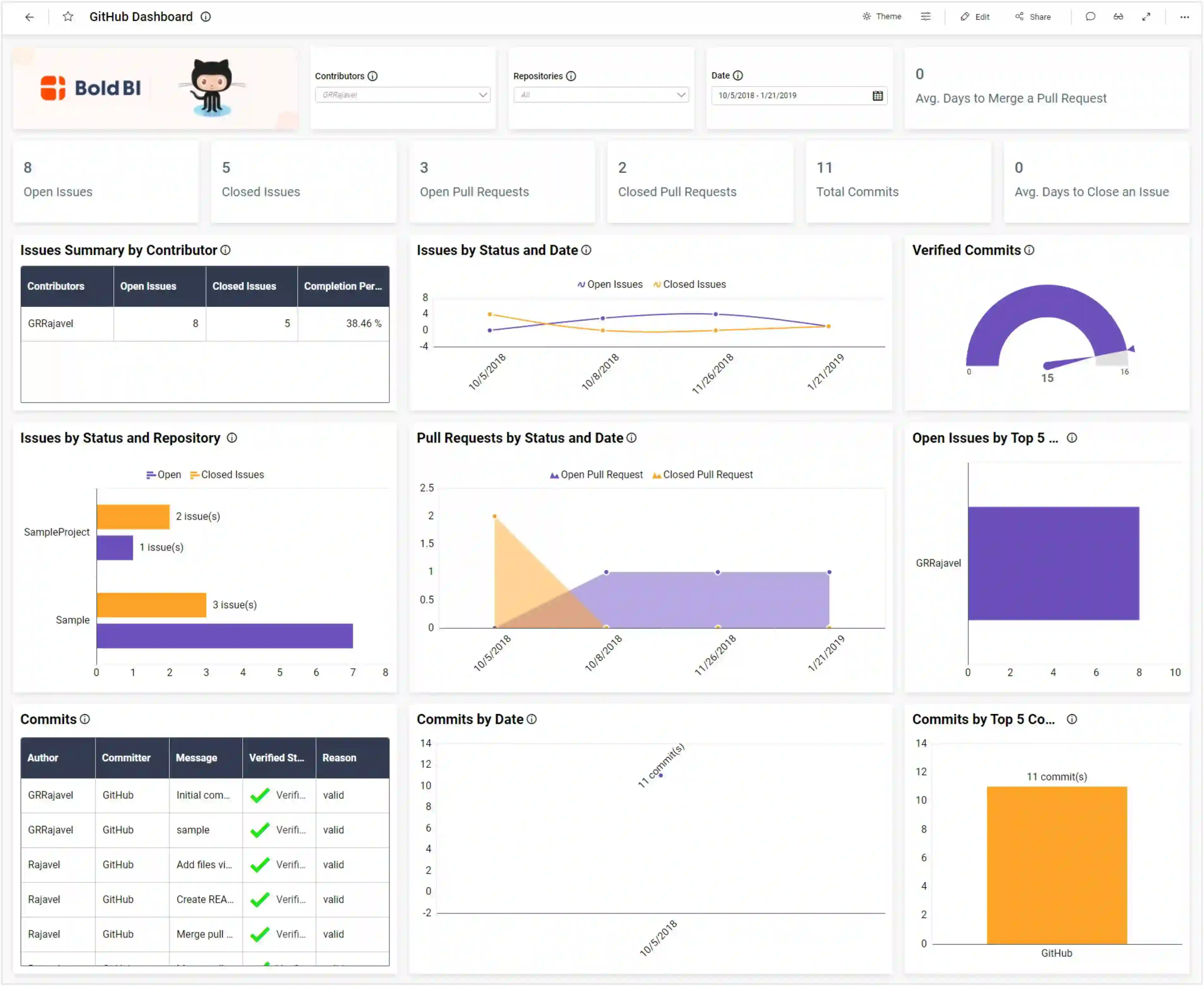1204x986 pixels.
Task: Open the Date calendar picker icon
Action: click(x=877, y=95)
